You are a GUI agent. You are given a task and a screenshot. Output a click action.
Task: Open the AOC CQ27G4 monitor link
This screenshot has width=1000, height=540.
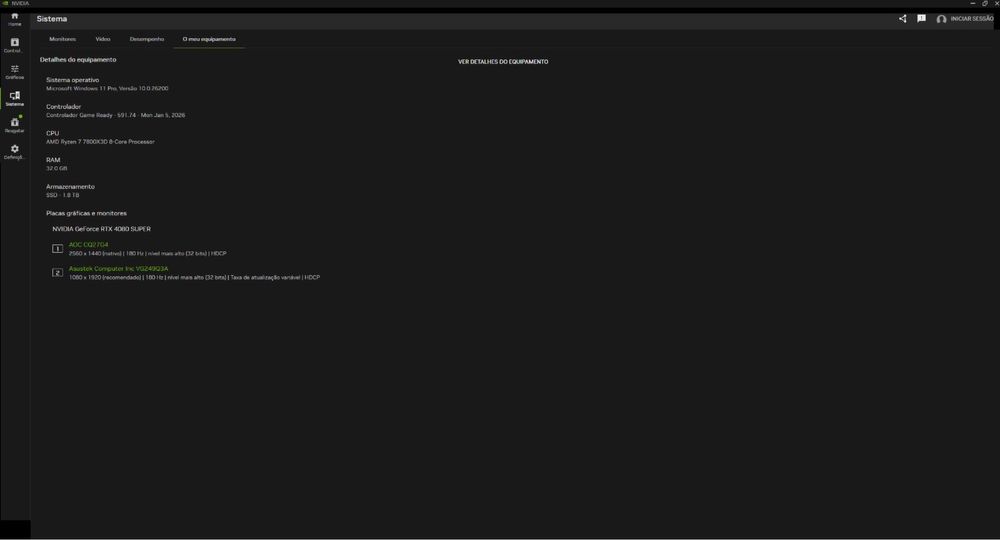tap(89, 245)
